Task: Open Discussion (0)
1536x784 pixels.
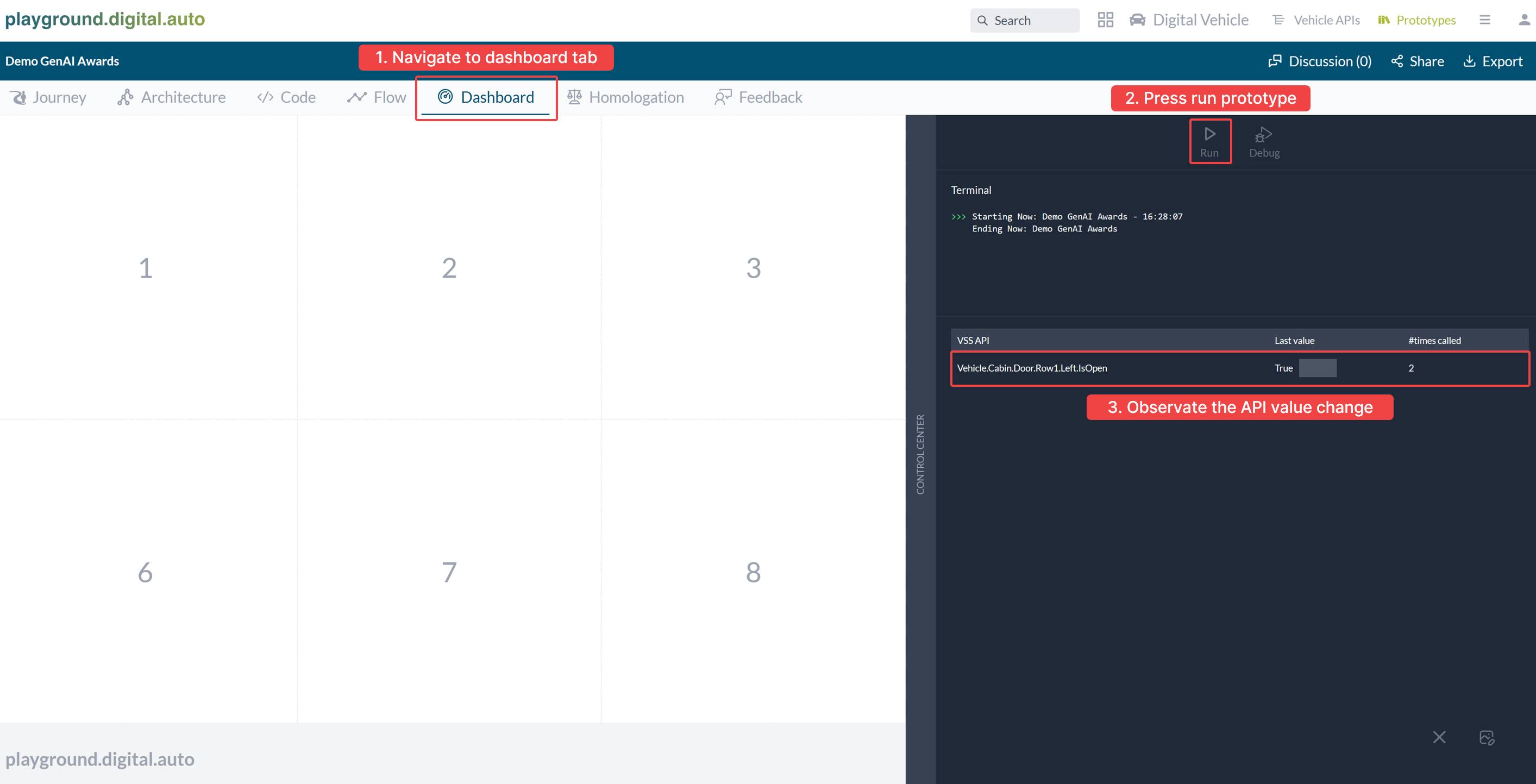Action: (1320, 61)
